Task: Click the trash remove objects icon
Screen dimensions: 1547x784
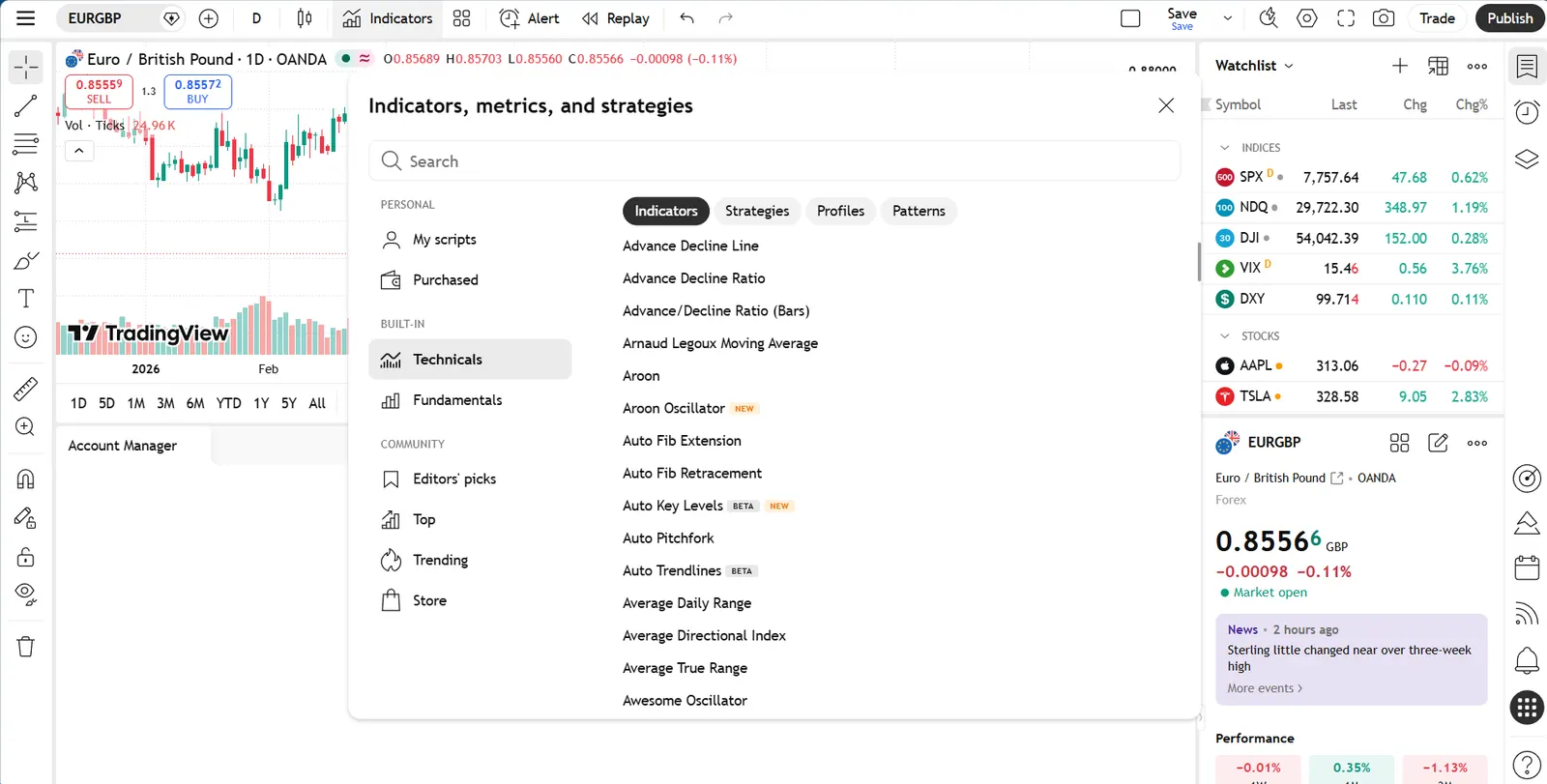Action: 26,647
